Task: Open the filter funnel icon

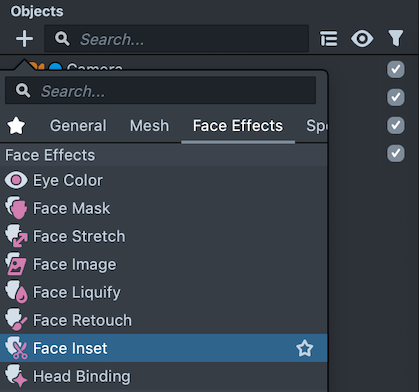Action: click(396, 38)
